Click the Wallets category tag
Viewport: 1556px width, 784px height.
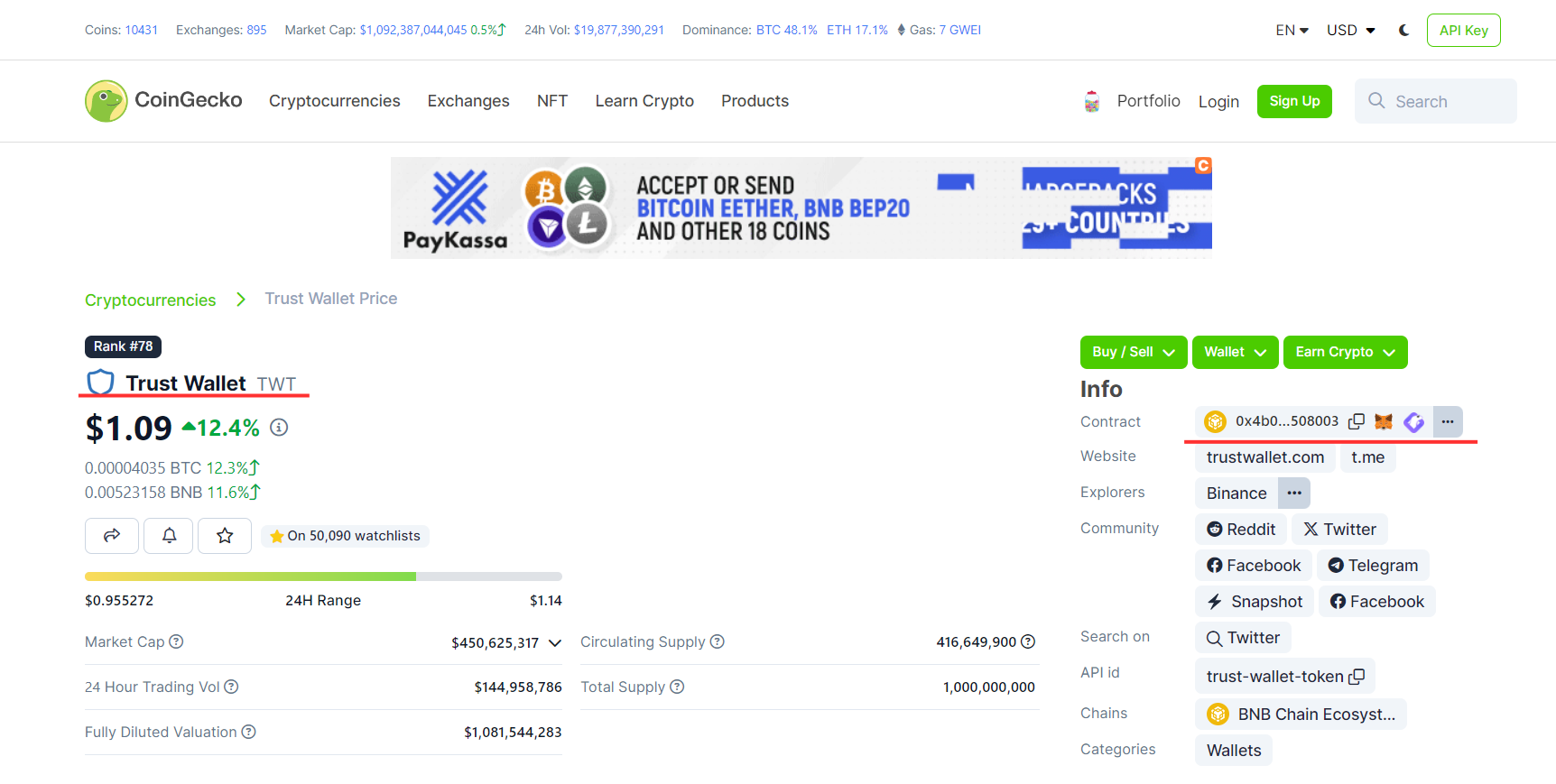click(1234, 750)
